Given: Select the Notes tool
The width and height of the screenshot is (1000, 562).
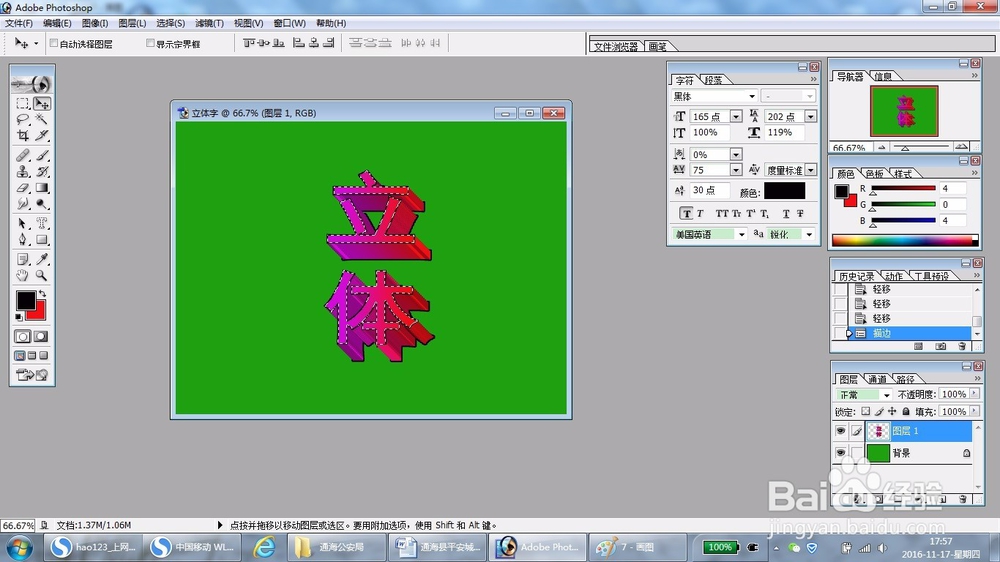Looking at the screenshot, I should coord(23,259).
